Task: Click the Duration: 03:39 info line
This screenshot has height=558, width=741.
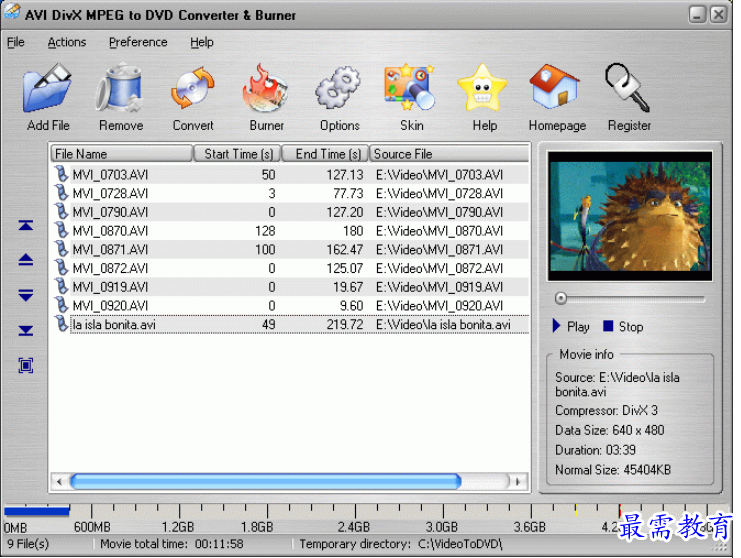Action: point(595,450)
